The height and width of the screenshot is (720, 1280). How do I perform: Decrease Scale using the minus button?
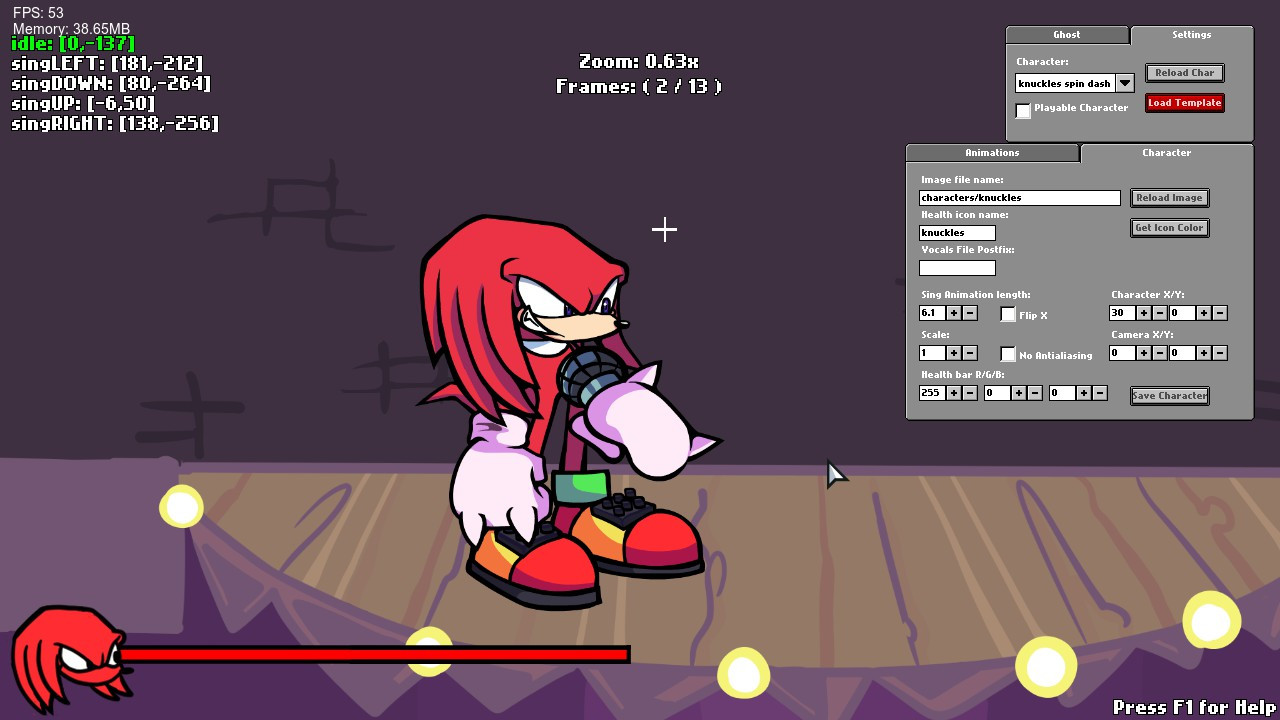click(970, 353)
